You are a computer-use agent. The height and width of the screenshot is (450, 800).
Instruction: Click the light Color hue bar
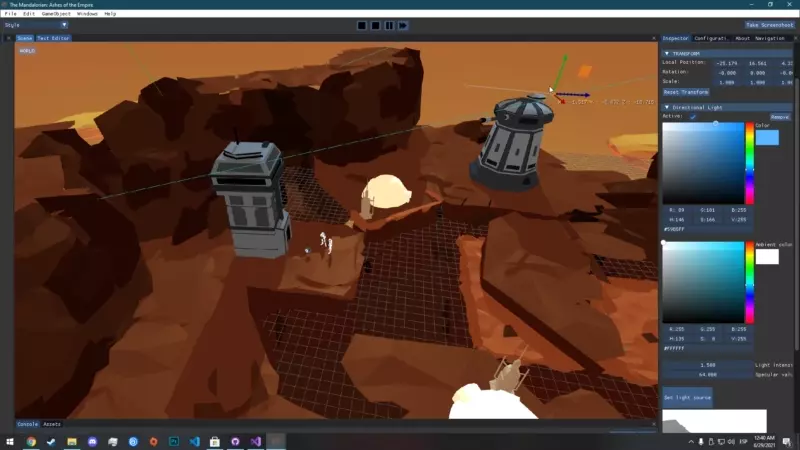(x=749, y=163)
